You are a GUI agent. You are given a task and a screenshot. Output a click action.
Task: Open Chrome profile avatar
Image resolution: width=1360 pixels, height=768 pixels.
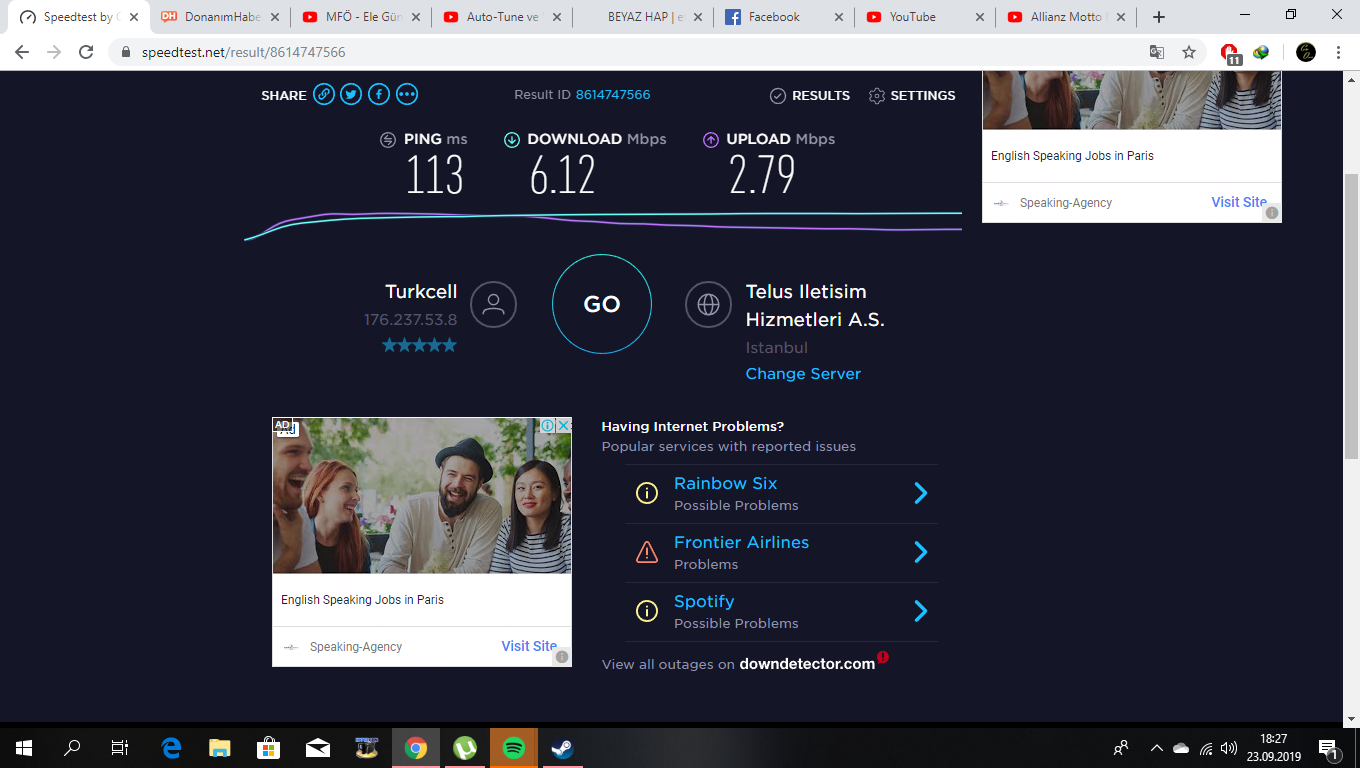click(x=1306, y=52)
